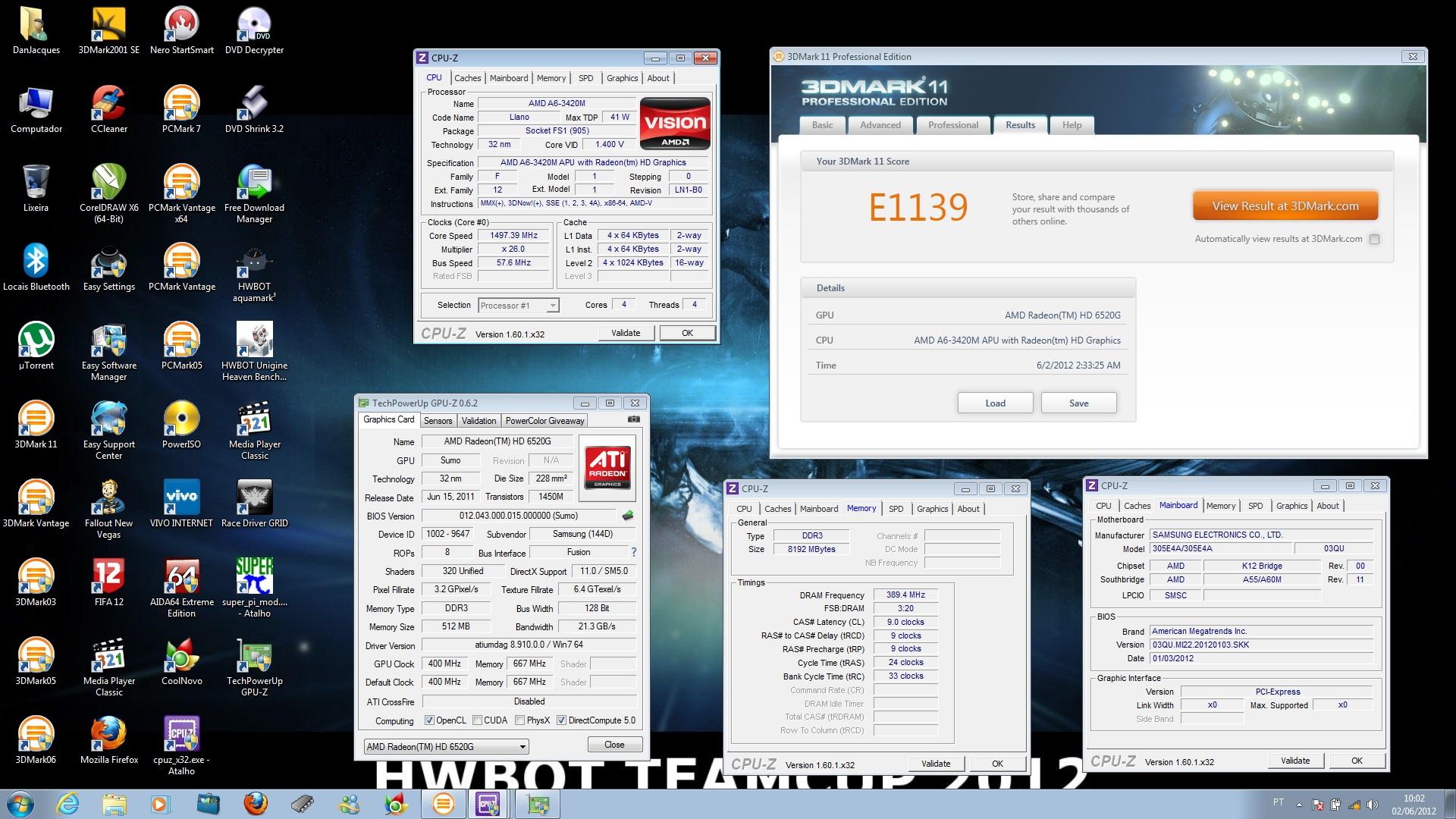Toggle OpenCL checkbox in GPU-Z
Viewport: 1456px width, 819px height.
tap(429, 720)
